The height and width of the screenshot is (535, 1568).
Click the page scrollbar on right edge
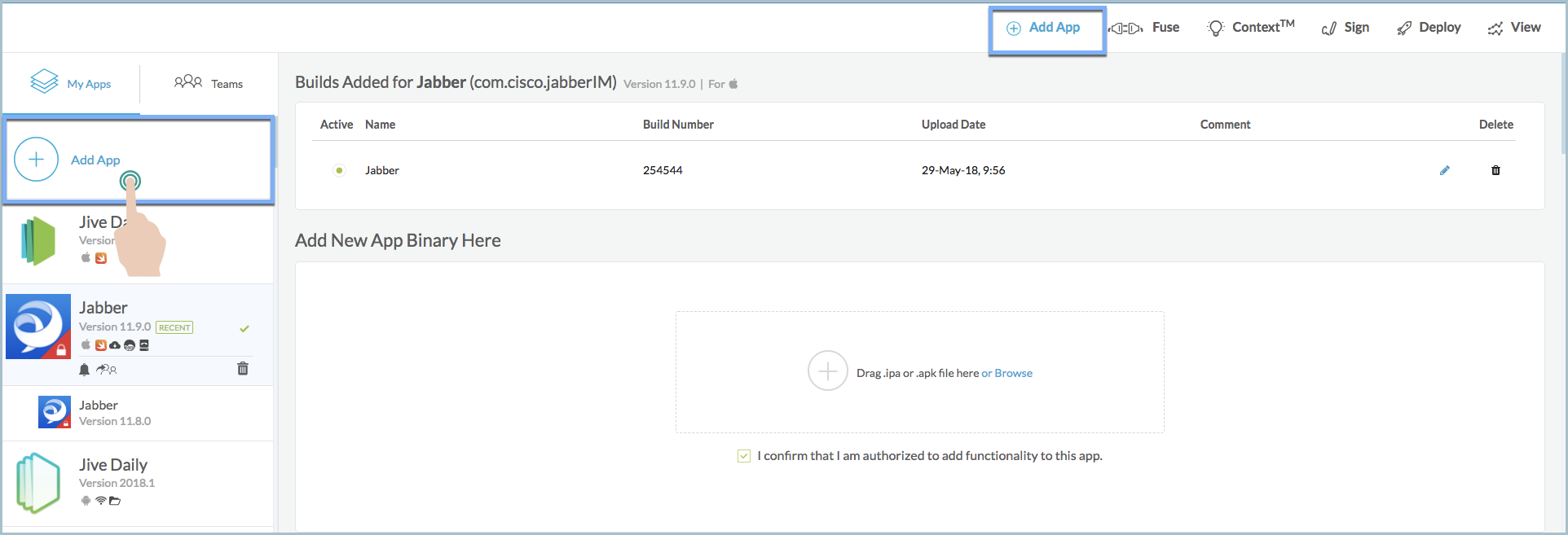pyautogui.click(x=1564, y=102)
